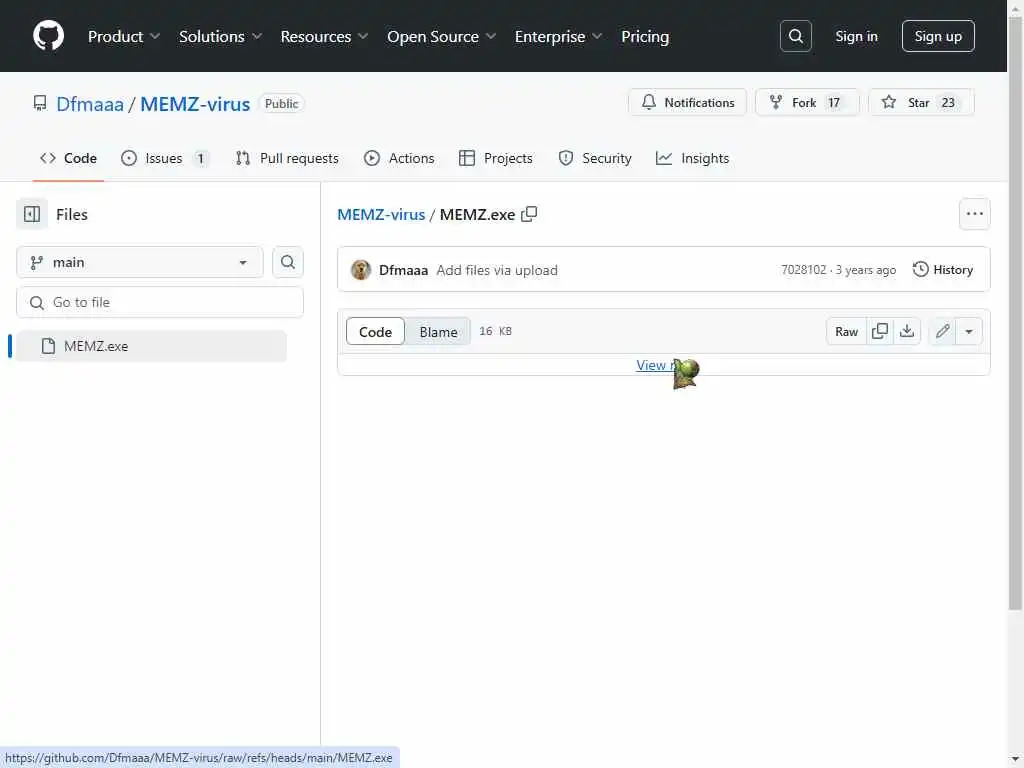1024x768 pixels.
Task: Select the Code view toggle
Action: (376, 332)
